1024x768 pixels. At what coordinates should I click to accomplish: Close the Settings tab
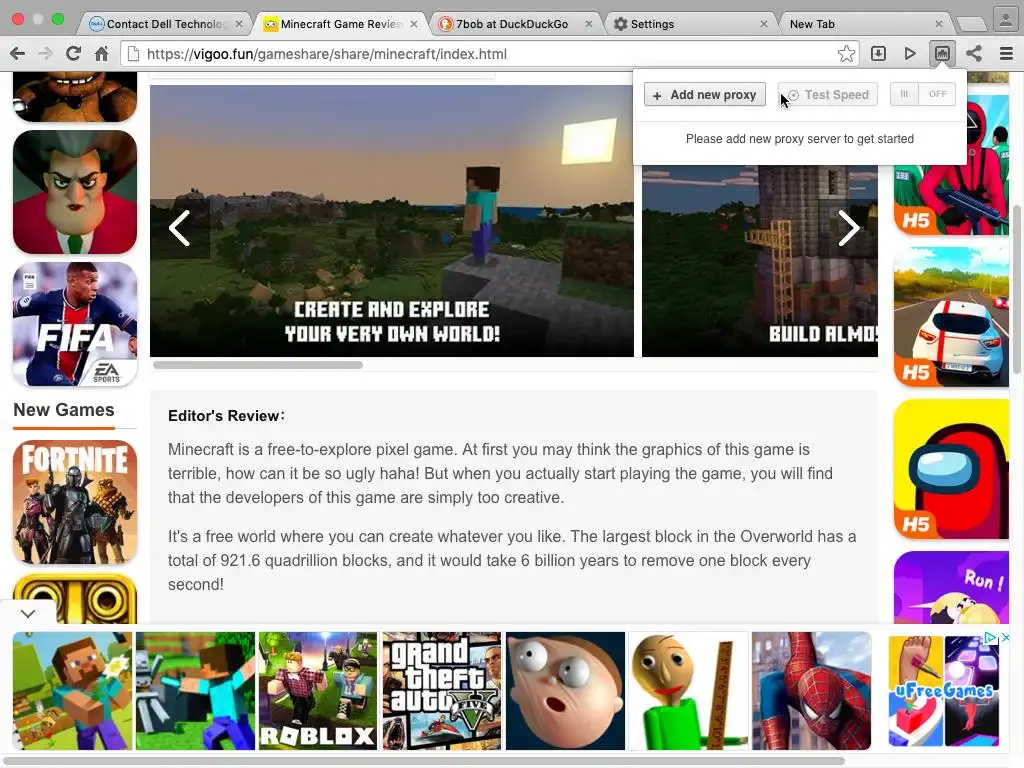coord(763,24)
